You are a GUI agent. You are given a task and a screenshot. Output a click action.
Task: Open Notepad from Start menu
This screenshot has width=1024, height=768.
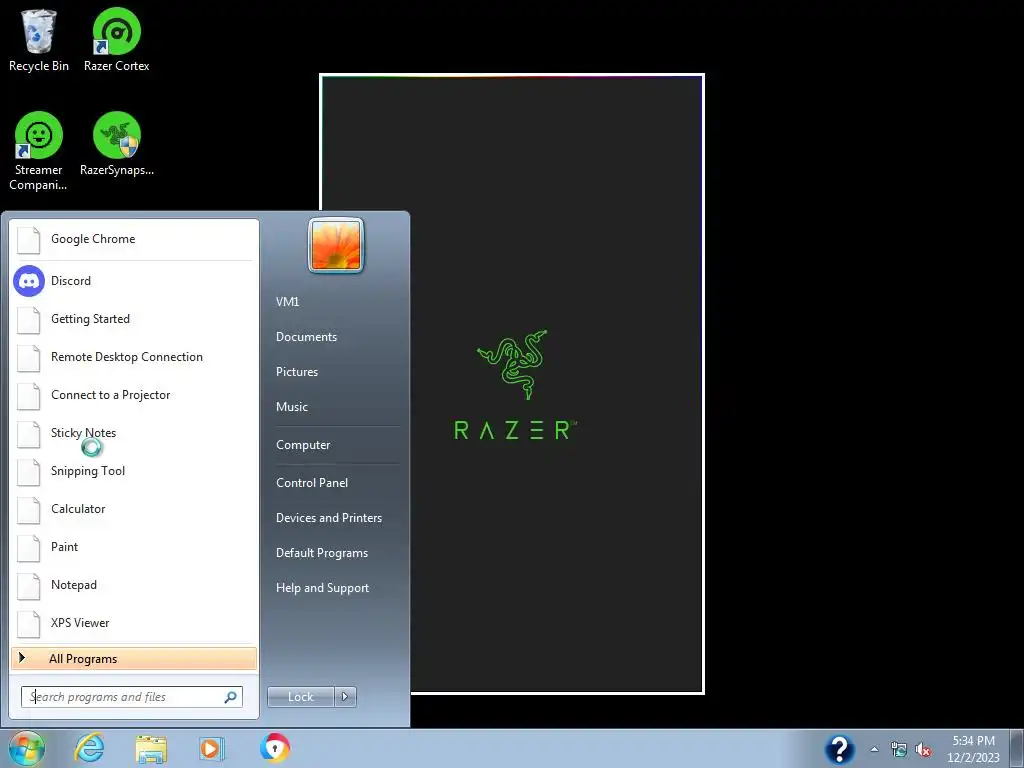click(x=134, y=584)
